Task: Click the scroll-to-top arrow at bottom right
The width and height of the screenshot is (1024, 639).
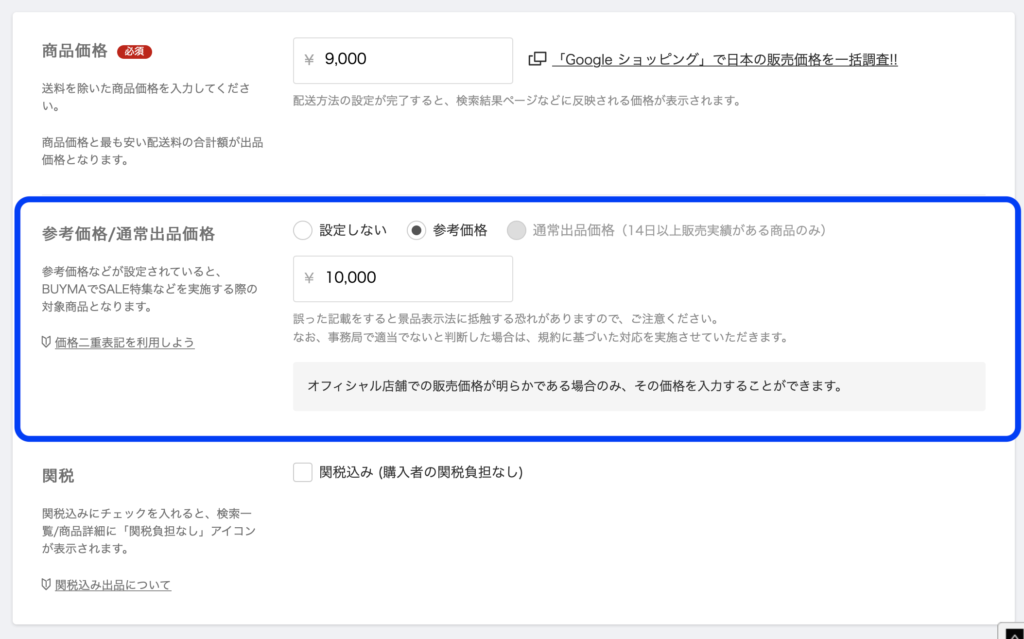Action: [x=1010, y=631]
